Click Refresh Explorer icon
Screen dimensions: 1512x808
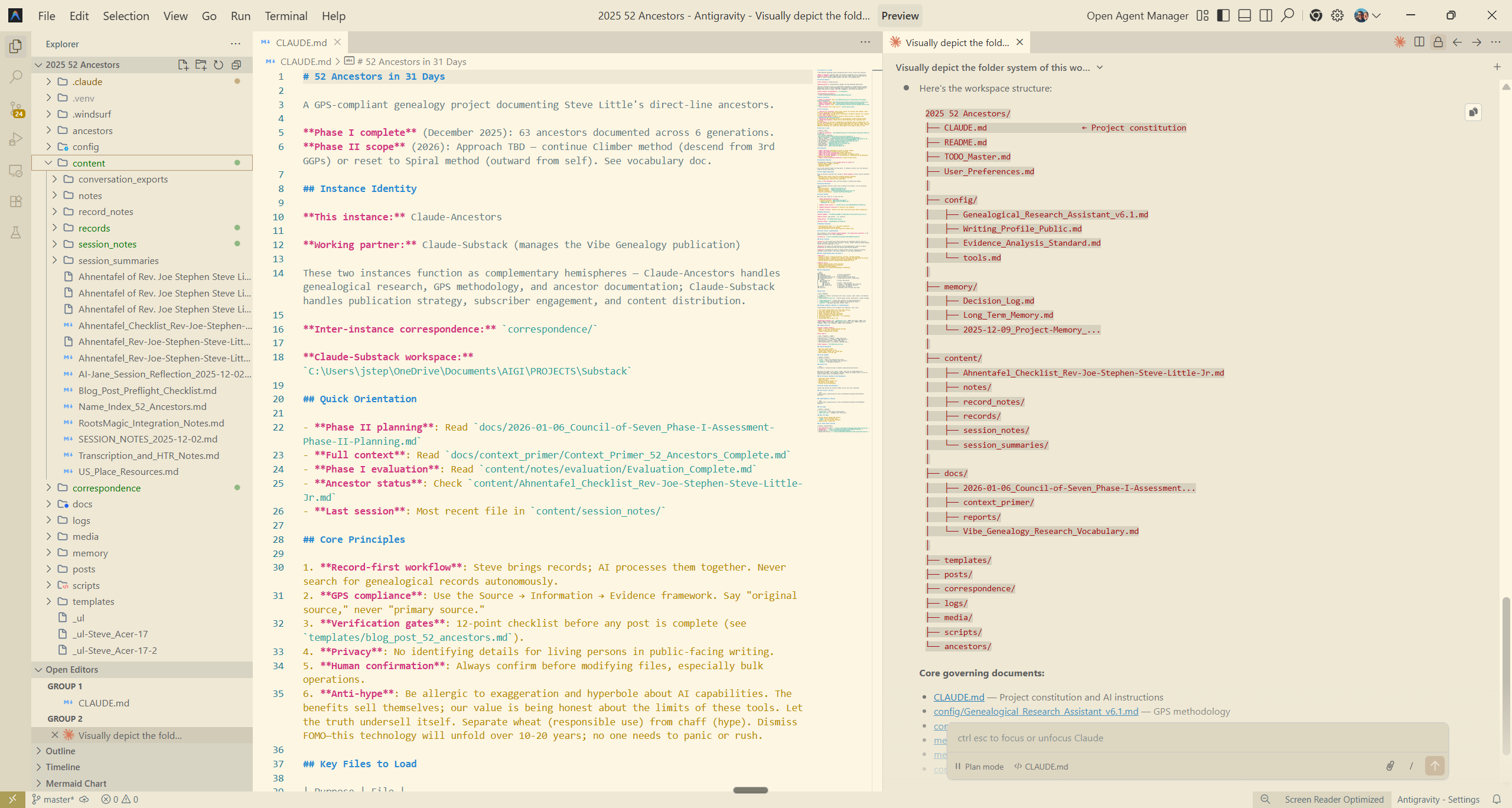[219, 65]
